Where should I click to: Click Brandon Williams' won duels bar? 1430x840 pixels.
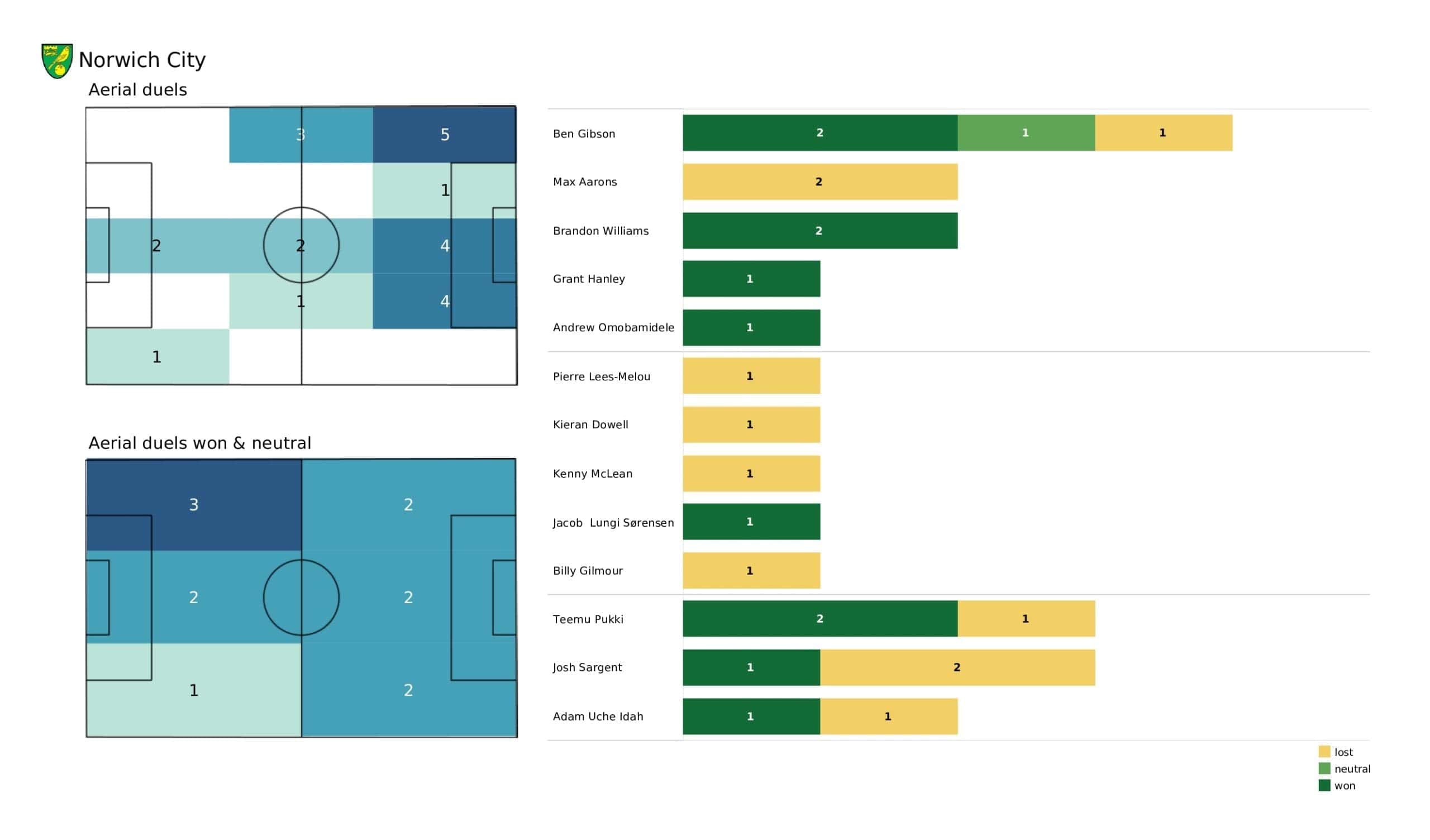tap(820, 231)
